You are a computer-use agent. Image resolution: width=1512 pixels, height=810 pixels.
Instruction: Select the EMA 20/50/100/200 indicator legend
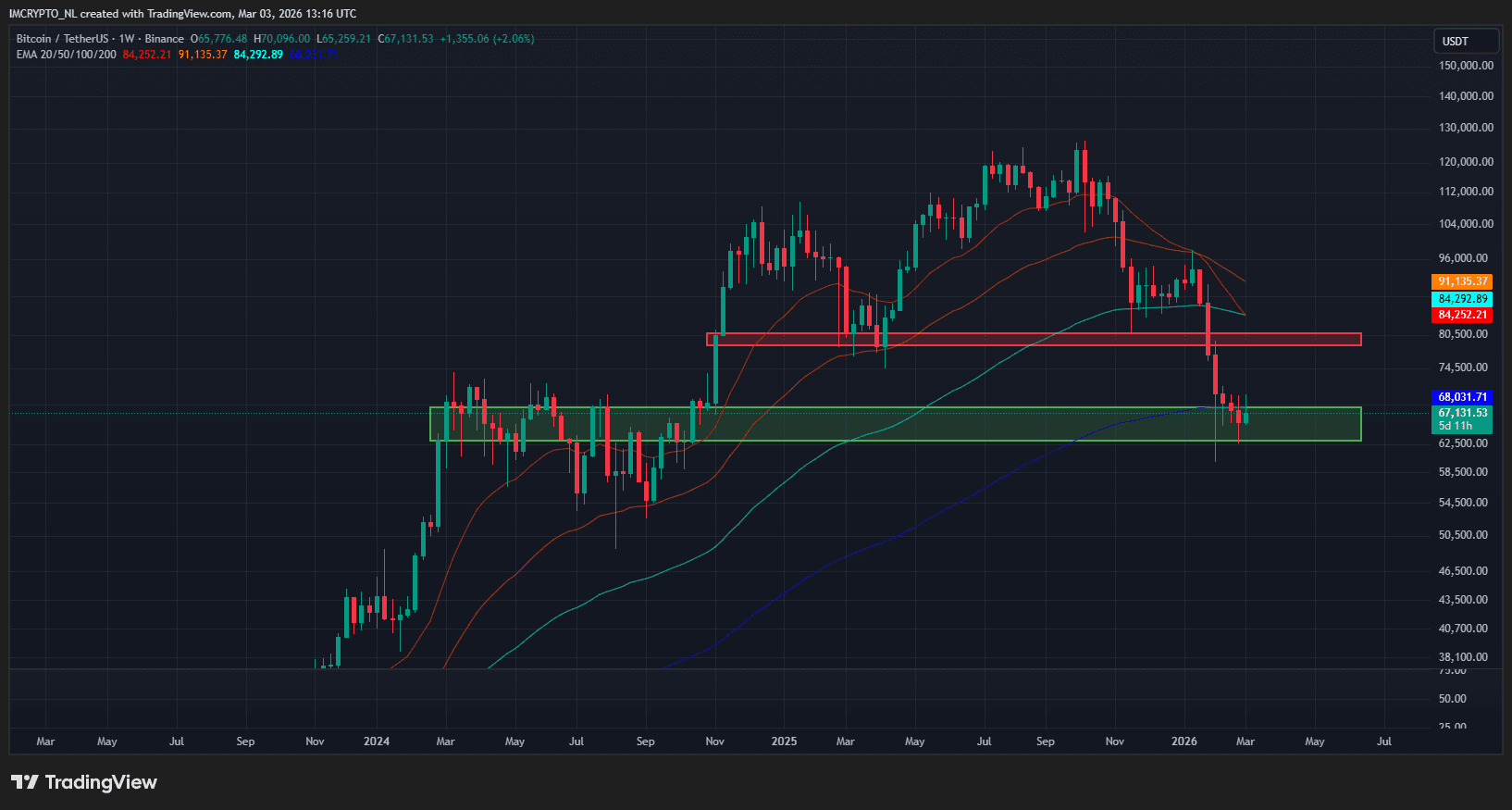[x=67, y=55]
